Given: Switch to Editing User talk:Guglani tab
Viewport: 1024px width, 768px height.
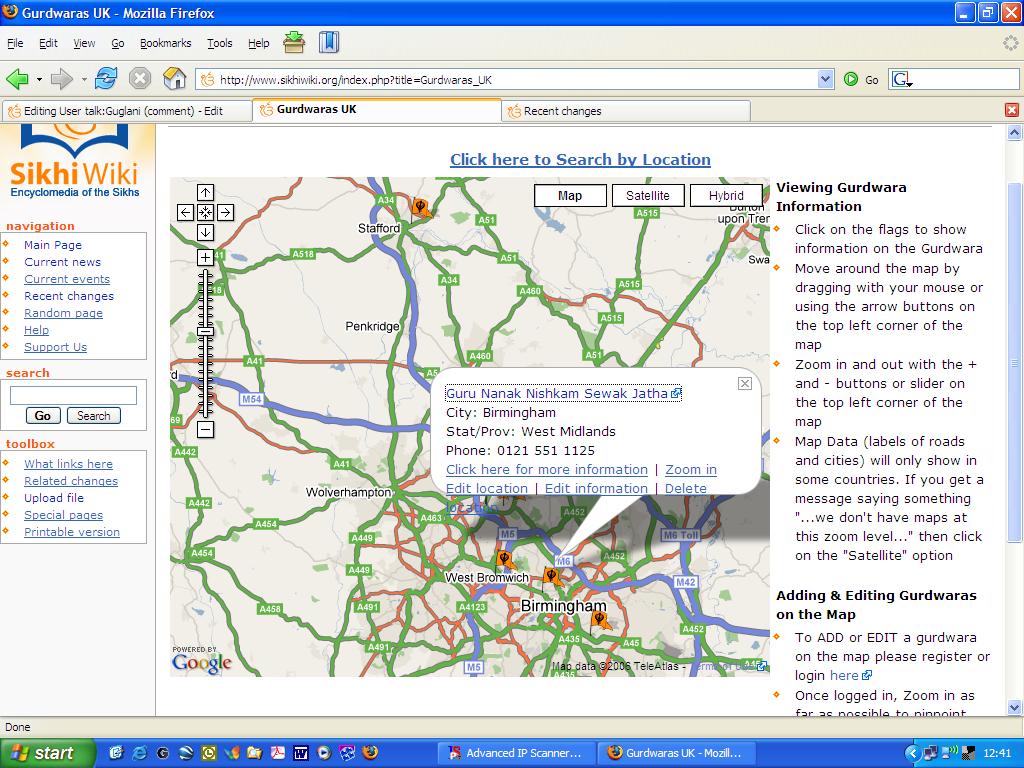Looking at the screenshot, I should [x=127, y=111].
